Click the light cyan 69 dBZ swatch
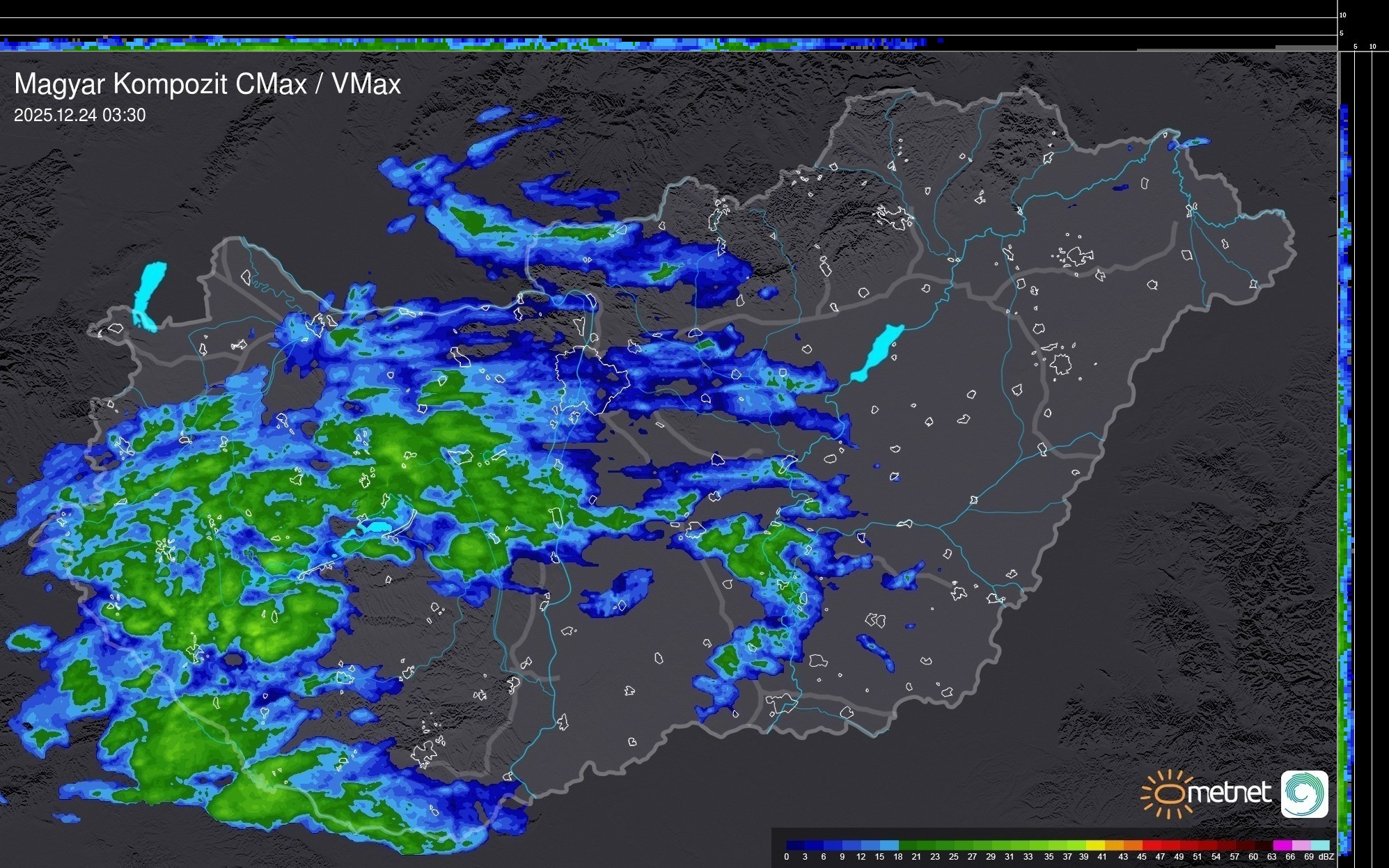Image resolution: width=1389 pixels, height=868 pixels. [x=1319, y=845]
